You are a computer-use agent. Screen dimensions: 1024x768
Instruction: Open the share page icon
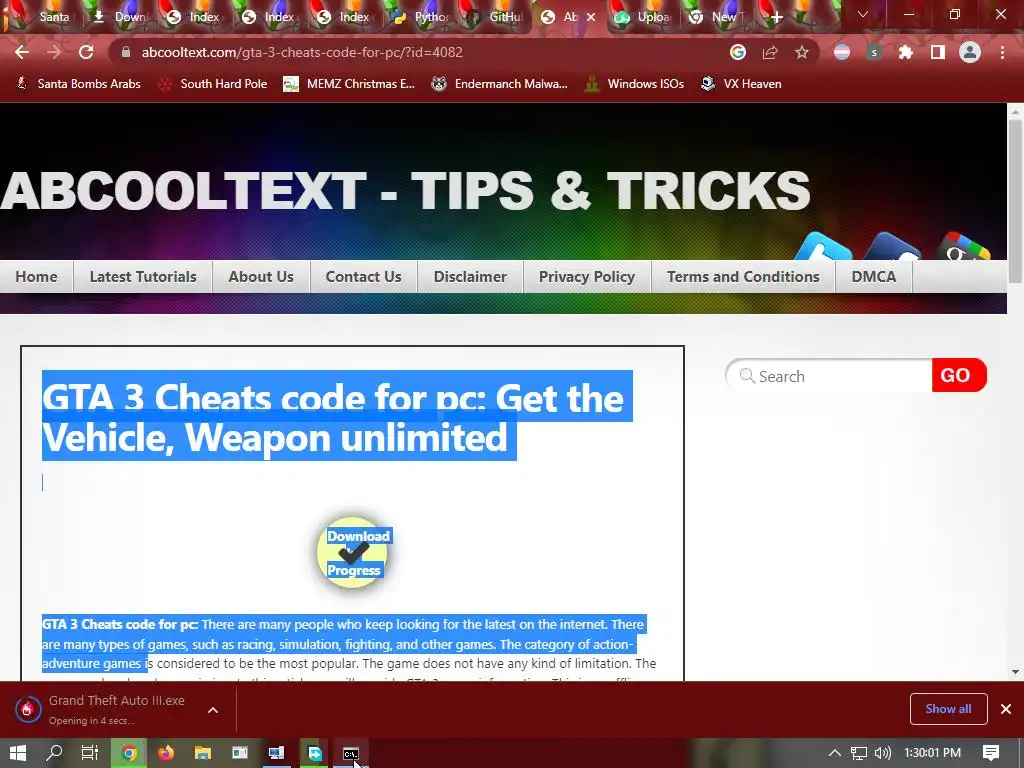pos(770,52)
